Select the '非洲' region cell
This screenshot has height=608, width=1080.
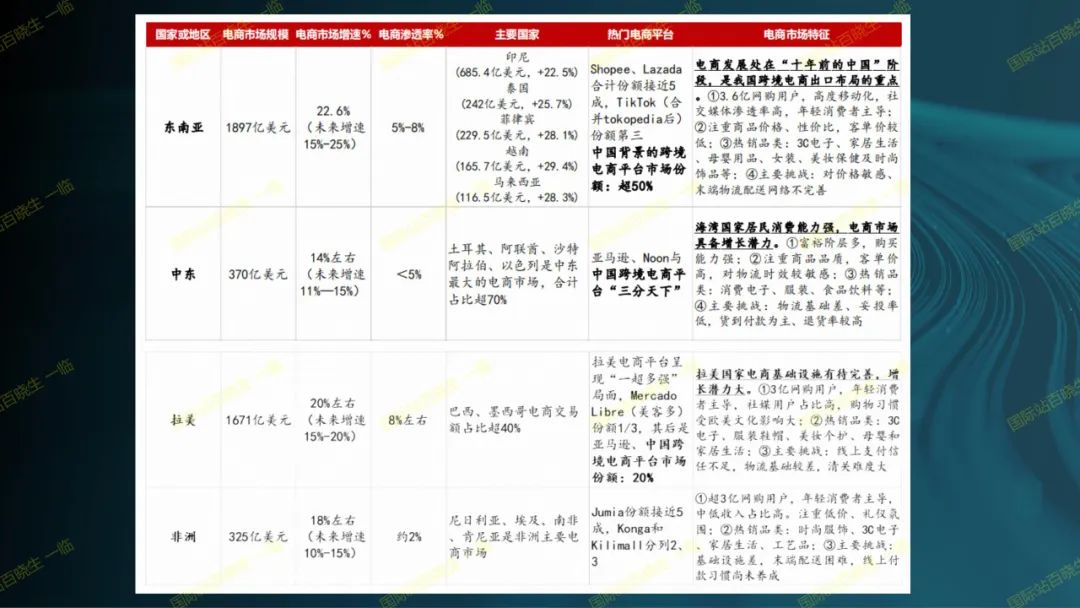click(x=183, y=536)
